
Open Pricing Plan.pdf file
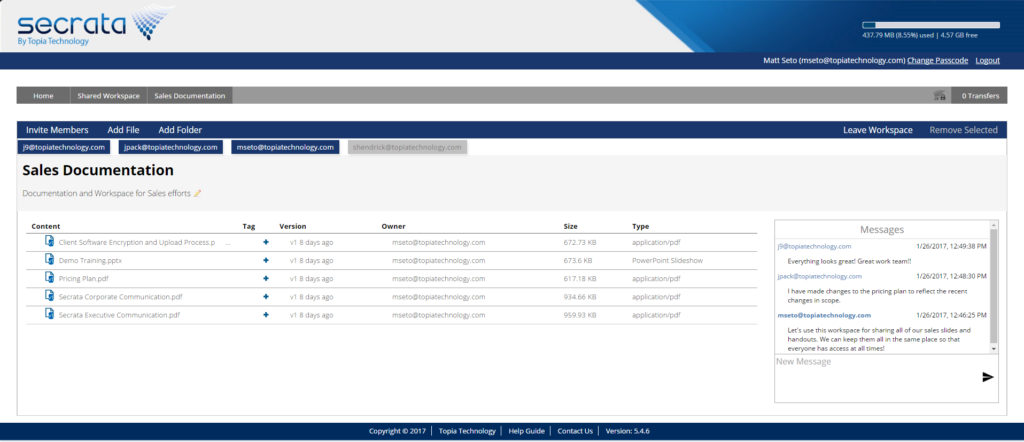tap(86, 278)
